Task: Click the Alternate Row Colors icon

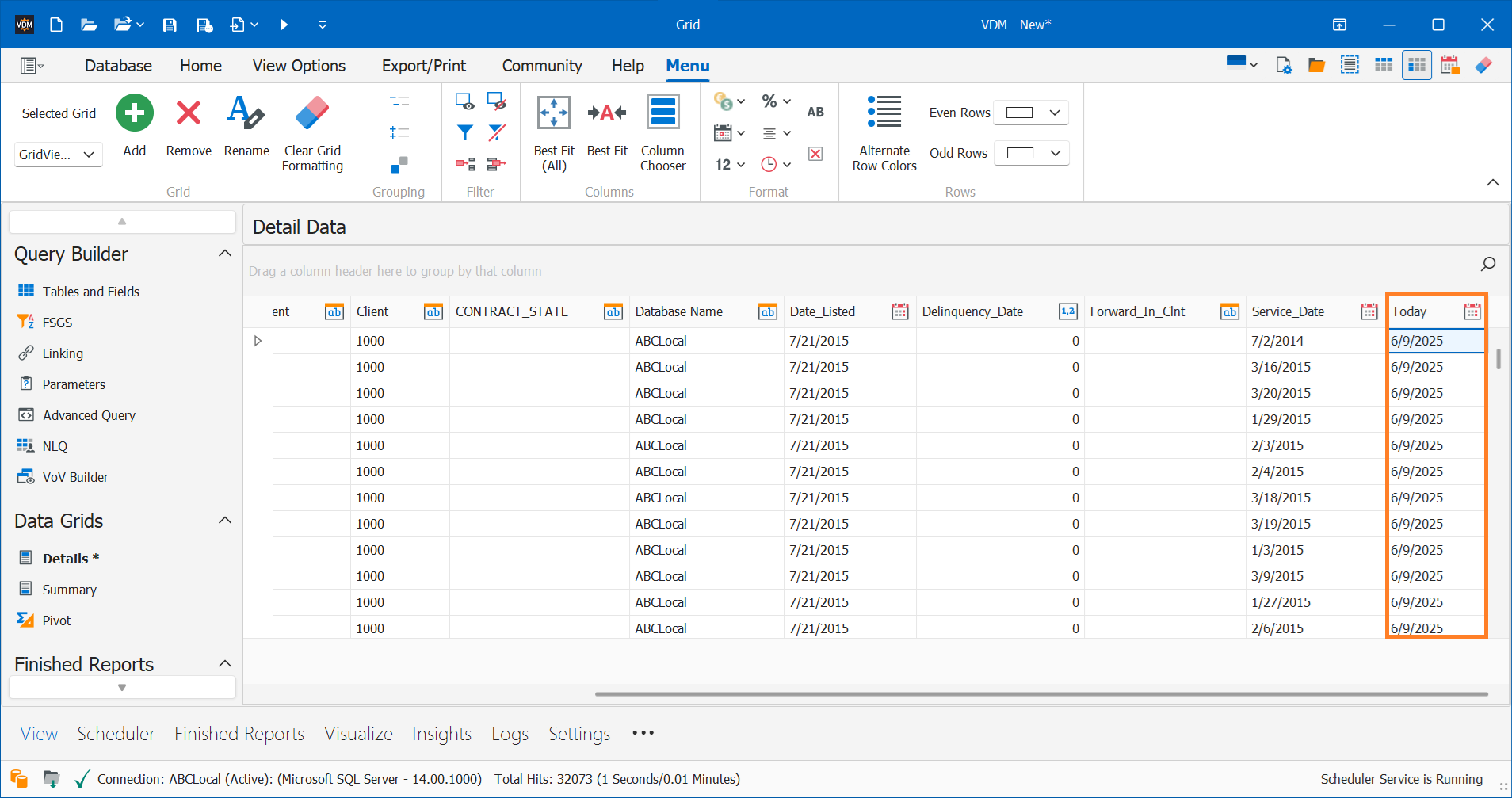Action: (x=884, y=113)
